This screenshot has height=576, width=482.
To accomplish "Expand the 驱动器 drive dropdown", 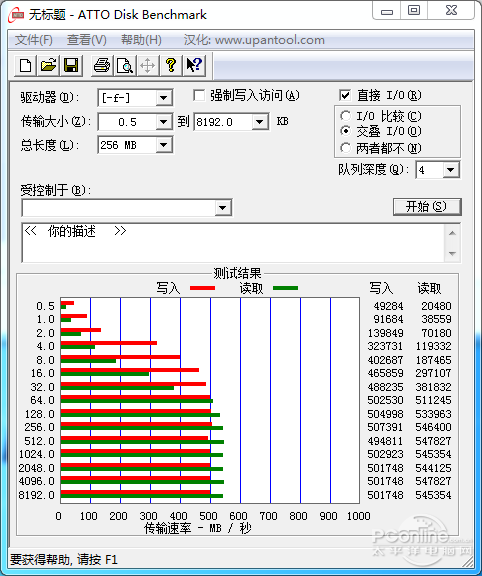I will (163, 98).
